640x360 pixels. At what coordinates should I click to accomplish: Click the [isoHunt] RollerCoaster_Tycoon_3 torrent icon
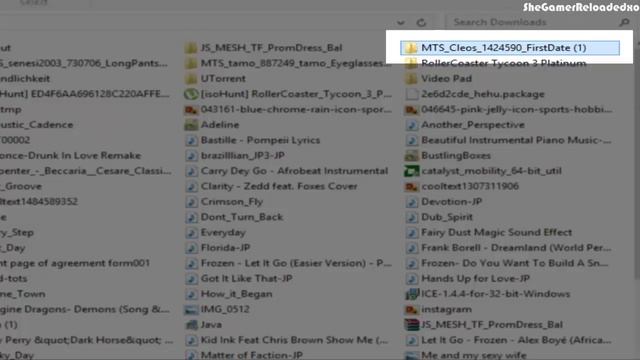[191, 94]
